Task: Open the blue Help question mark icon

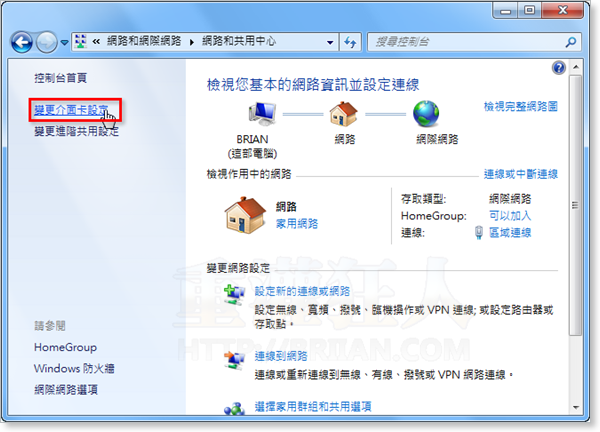Action: [x=559, y=68]
